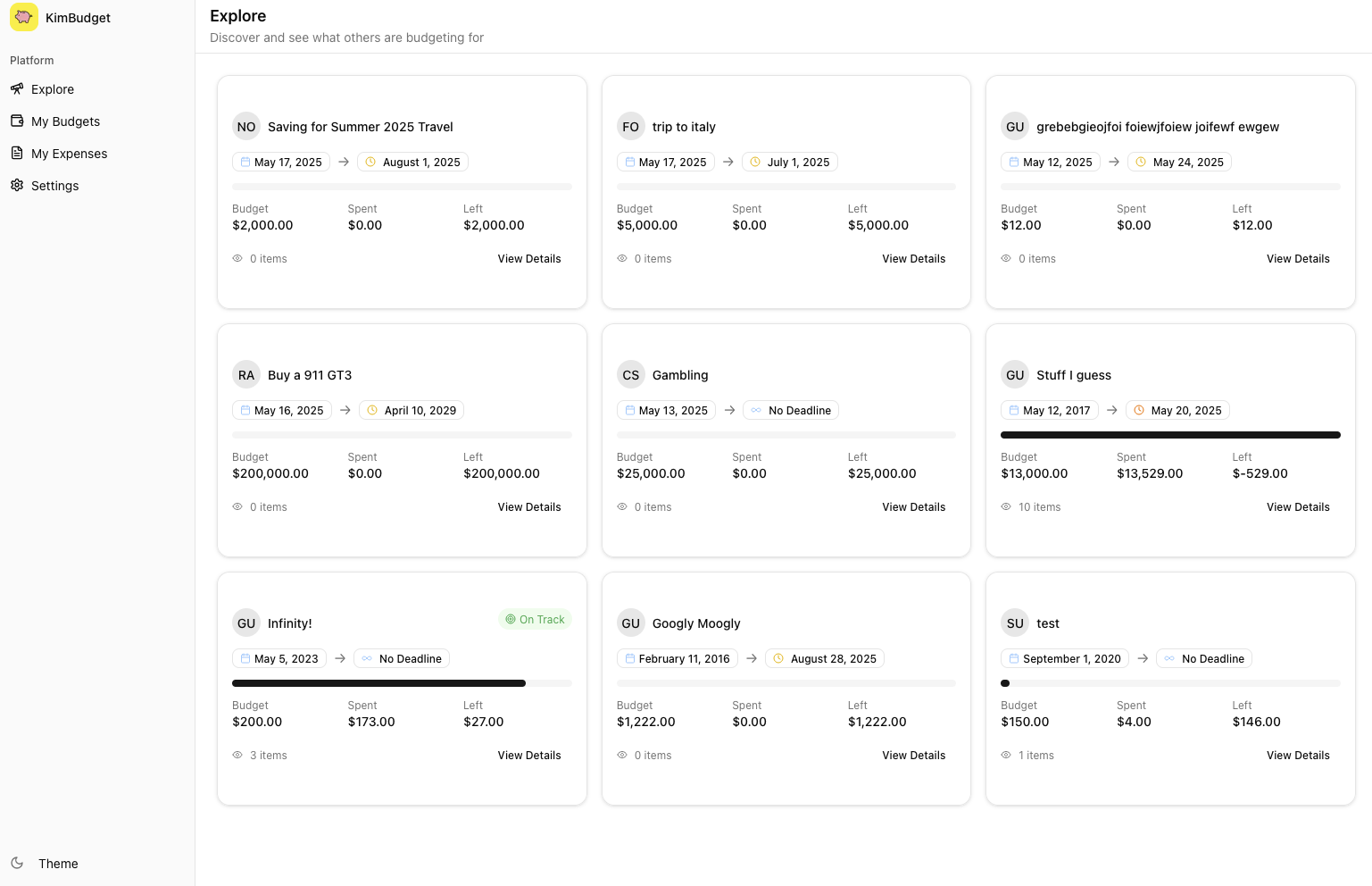
Task: Click the My Expenses receipt icon
Action: click(x=17, y=153)
